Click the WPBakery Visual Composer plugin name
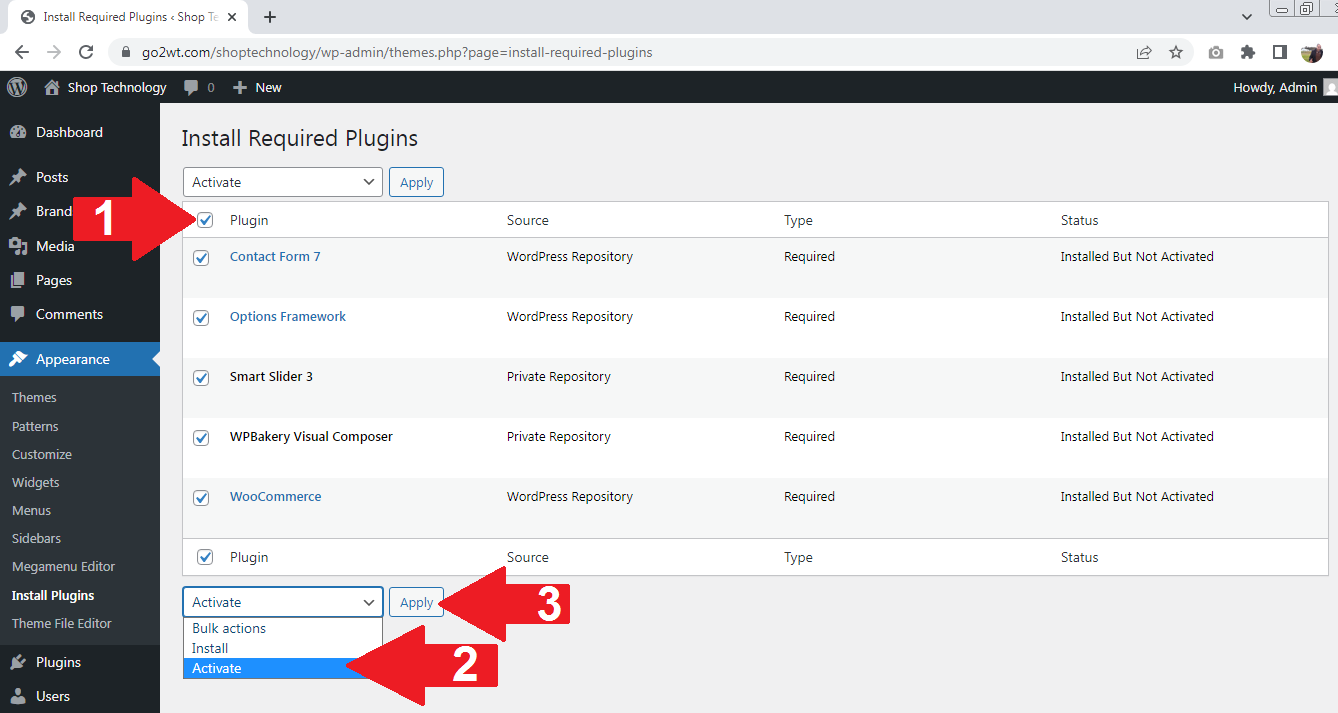Viewport: 1338px width, 713px height. coord(311,436)
